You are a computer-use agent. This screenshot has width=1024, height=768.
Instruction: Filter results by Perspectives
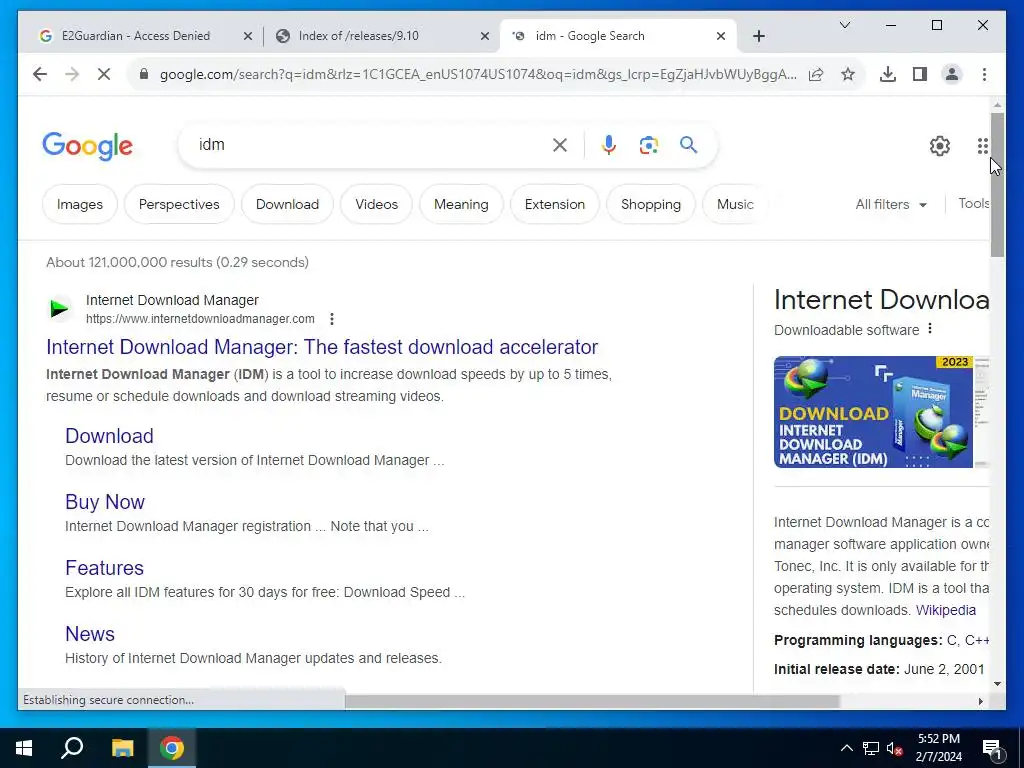pyautogui.click(x=179, y=204)
